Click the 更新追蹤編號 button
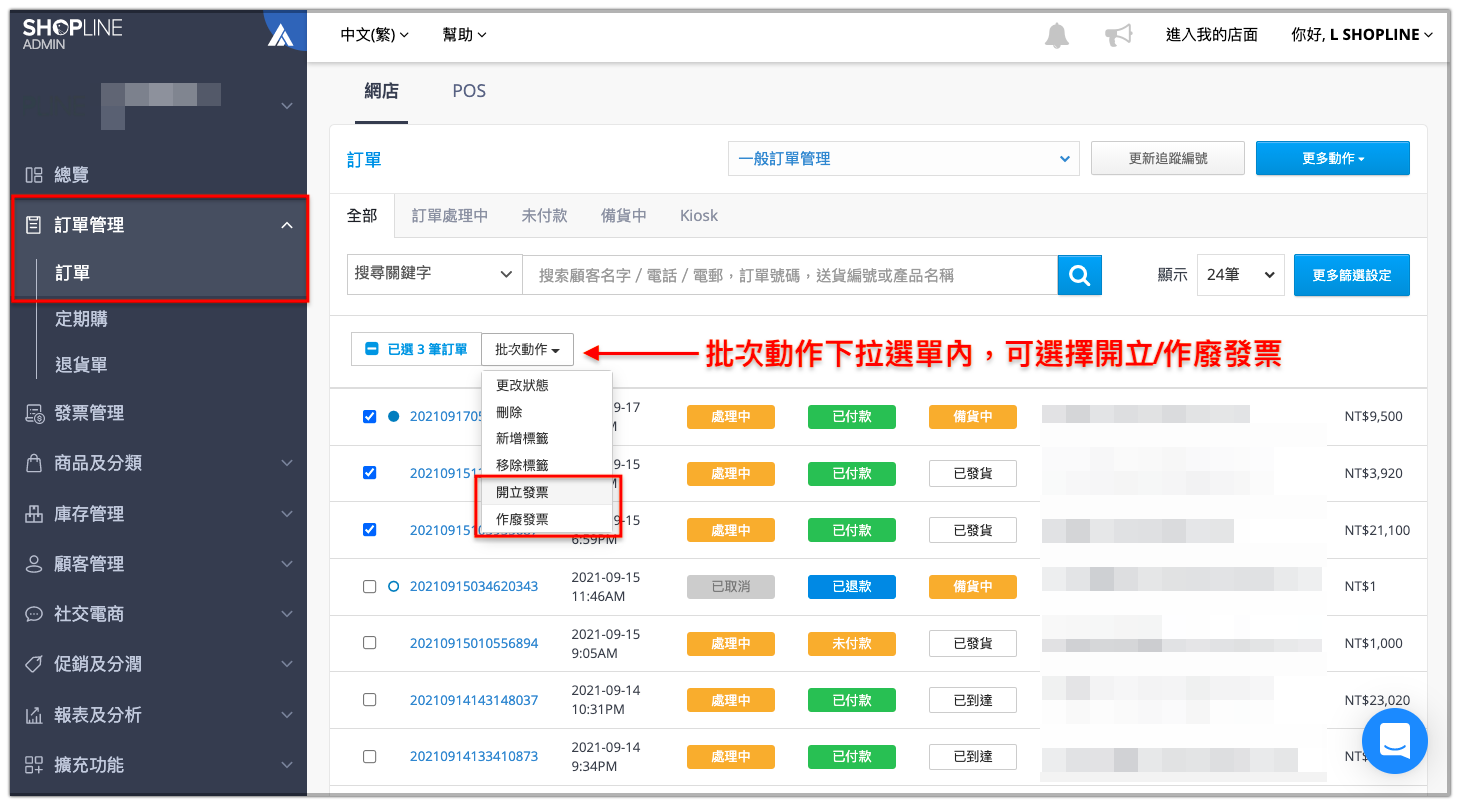Viewport: 1460px width, 806px height. (1167, 158)
